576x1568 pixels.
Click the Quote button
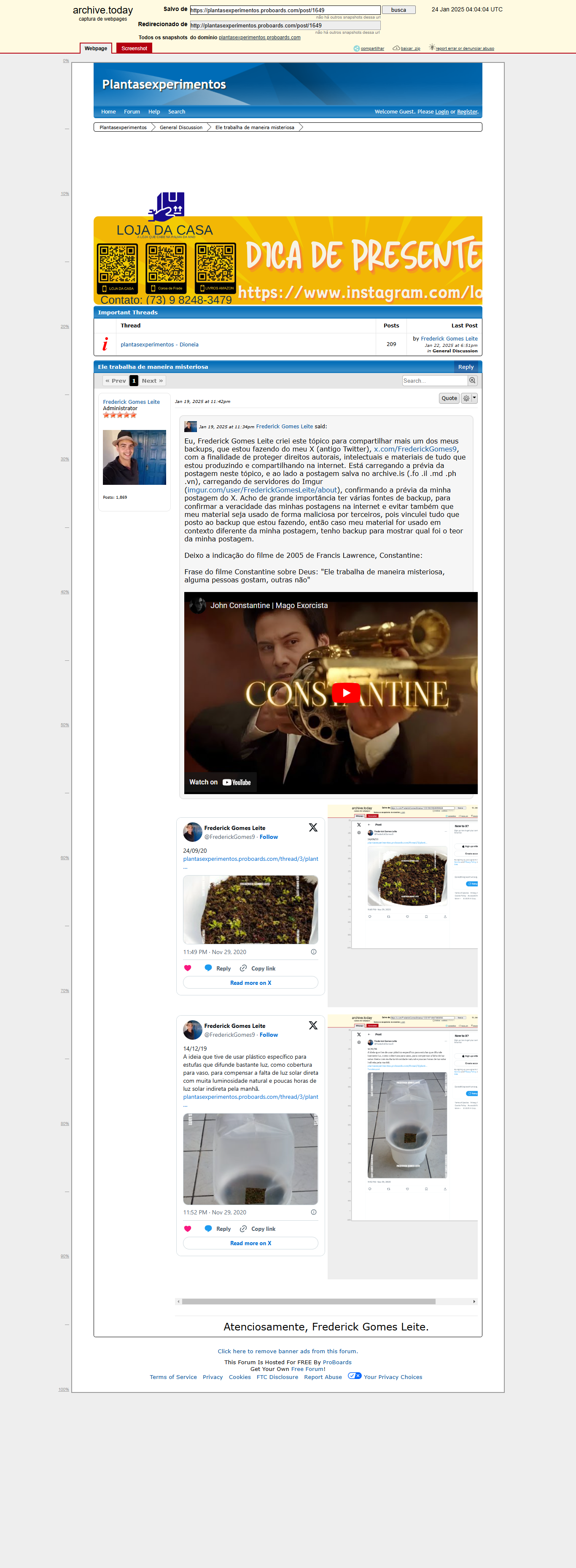449,398
